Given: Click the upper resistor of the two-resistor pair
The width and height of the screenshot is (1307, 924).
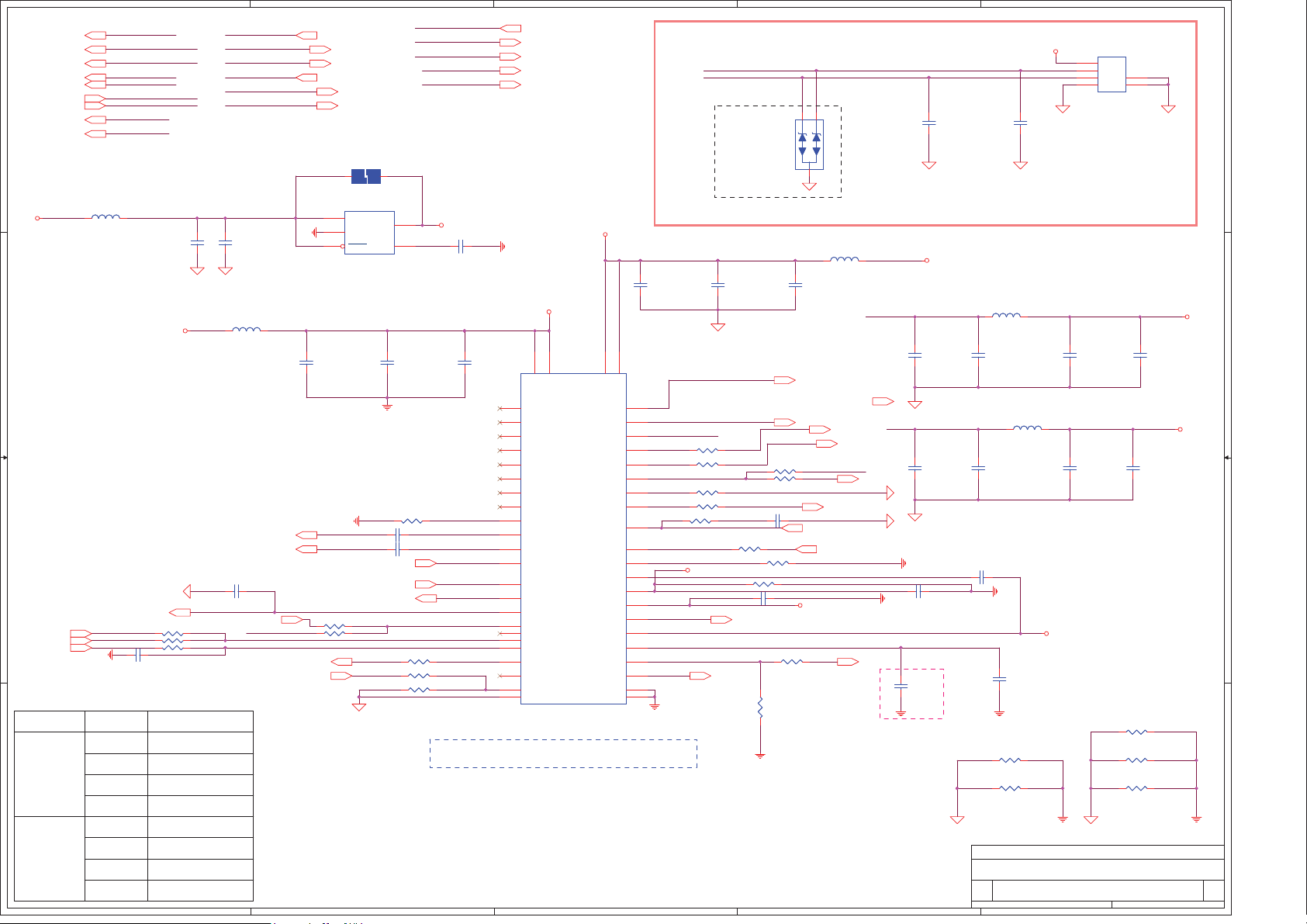Looking at the screenshot, I should tap(1010, 760).
